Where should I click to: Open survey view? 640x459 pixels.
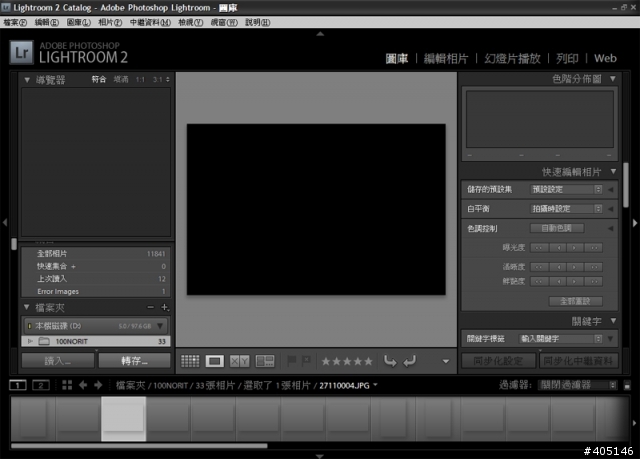coord(265,361)
